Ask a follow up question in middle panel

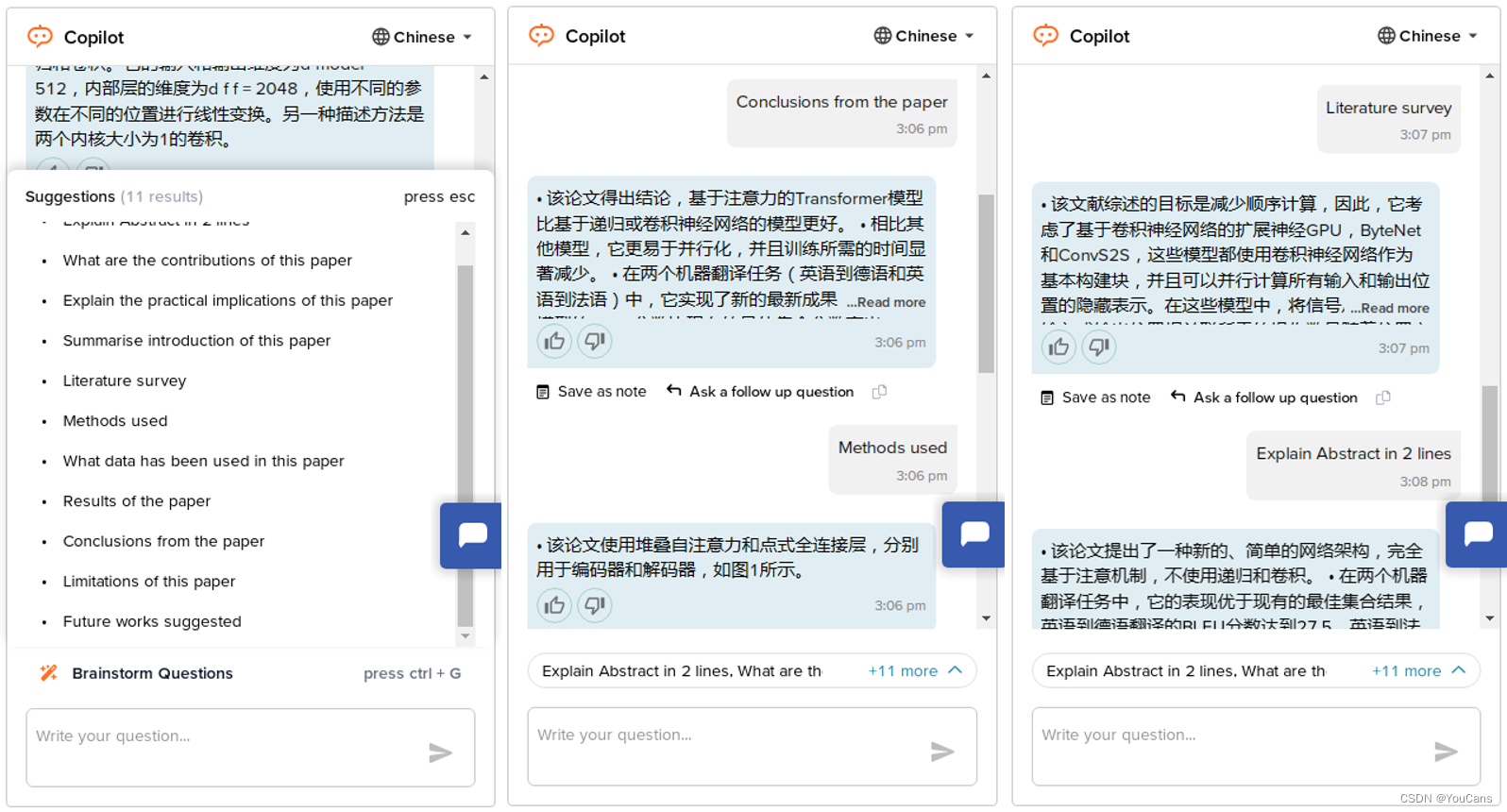tap(760, 392)
